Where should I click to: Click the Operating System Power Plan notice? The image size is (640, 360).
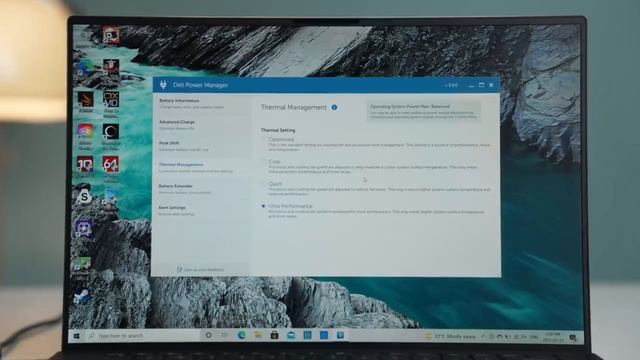tap(423, 111)
